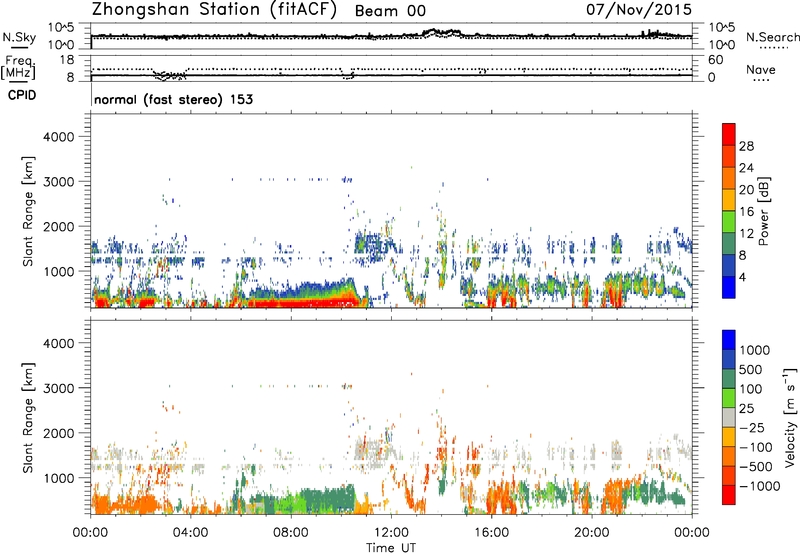Screen dimensions: 800x554
Task: Click the "4000" tick of the power panel
Action: 59,137
